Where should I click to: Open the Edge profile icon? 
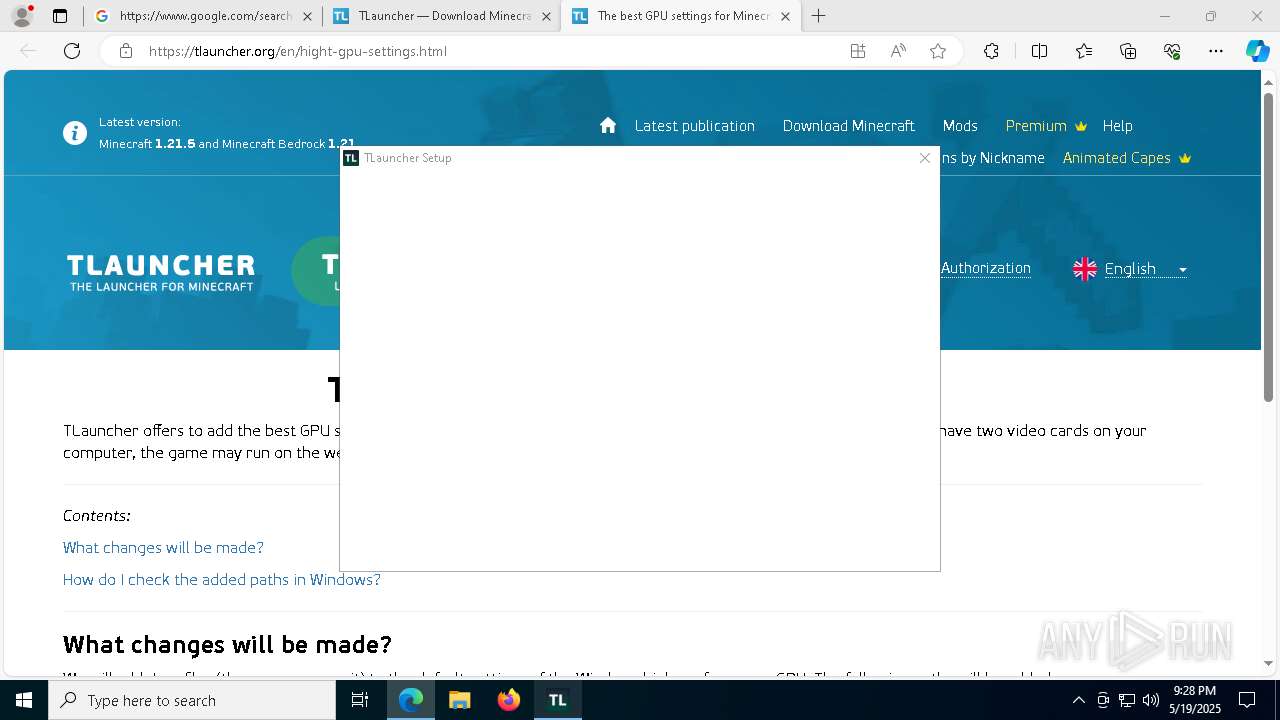(22, 16)
